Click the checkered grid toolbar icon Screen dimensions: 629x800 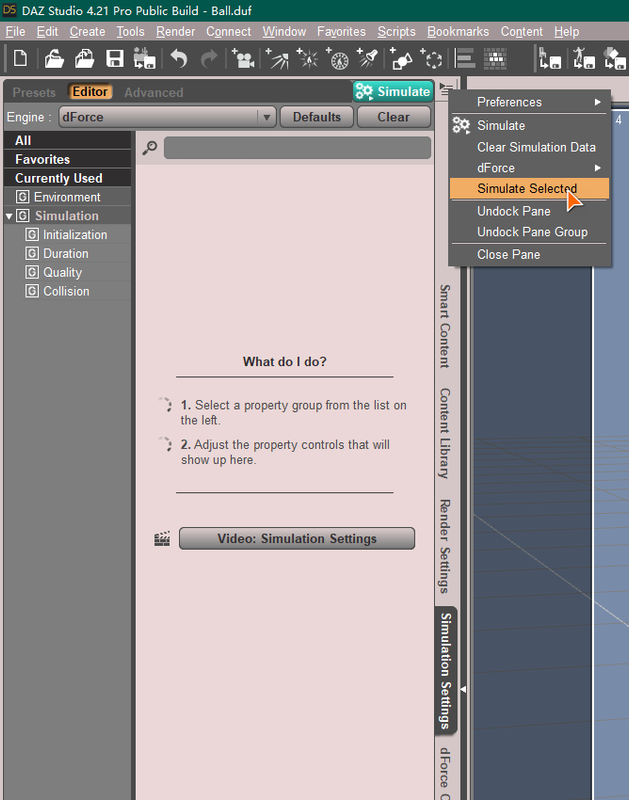tap(495, 58)
